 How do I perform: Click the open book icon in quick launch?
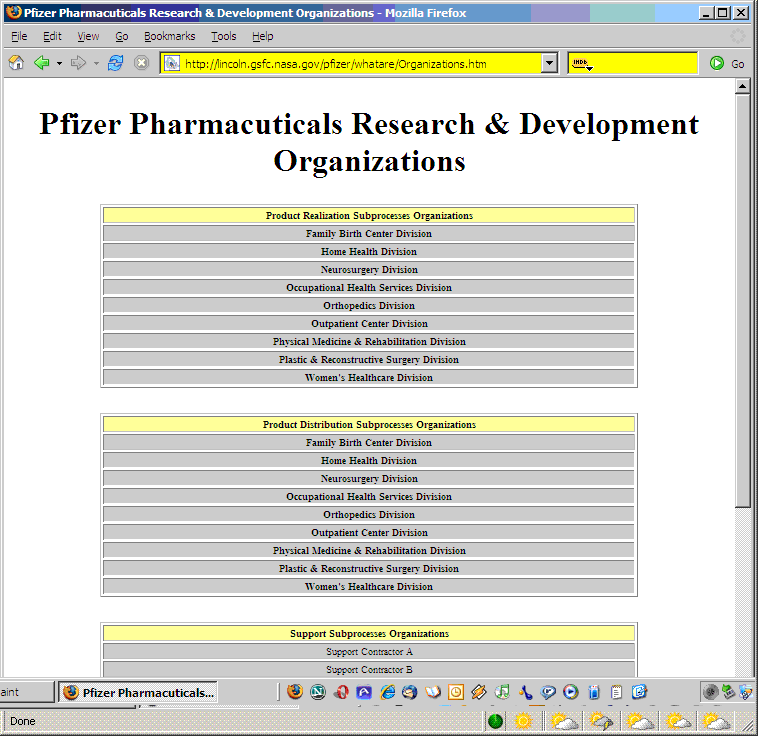(433, 692)
